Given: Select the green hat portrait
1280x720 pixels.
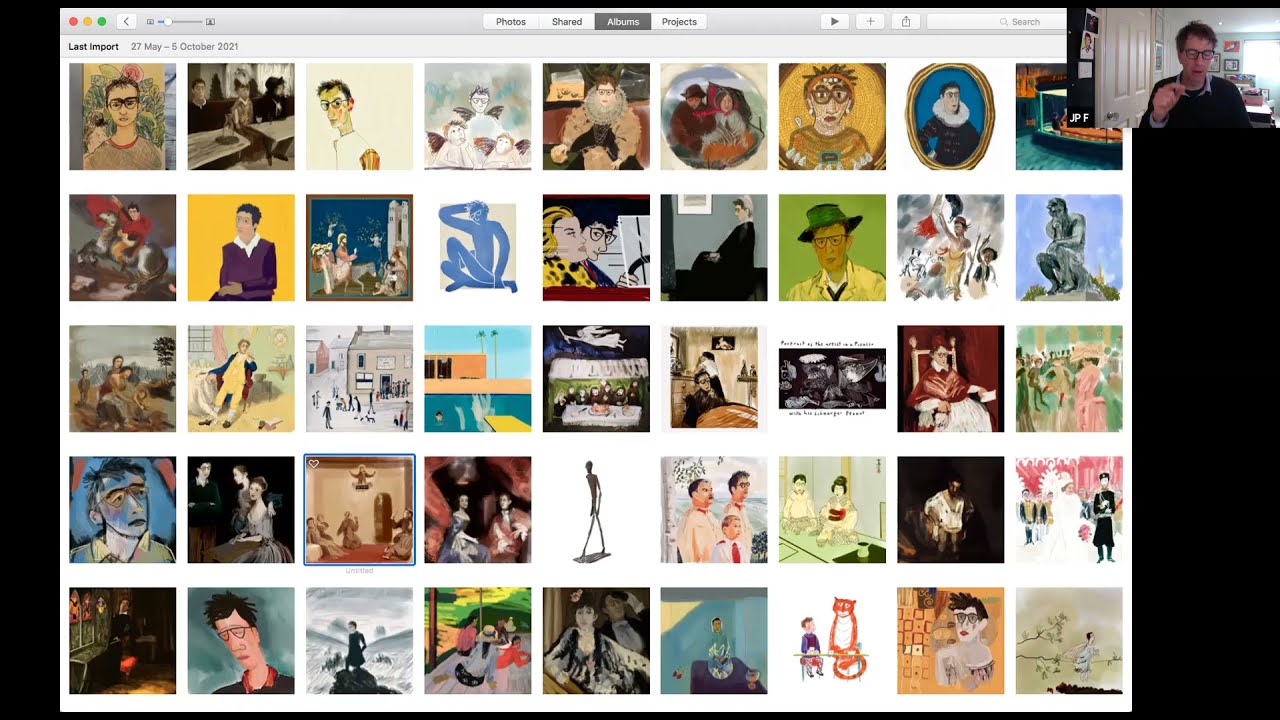Looking at the screenshot, I should [832, 248].
